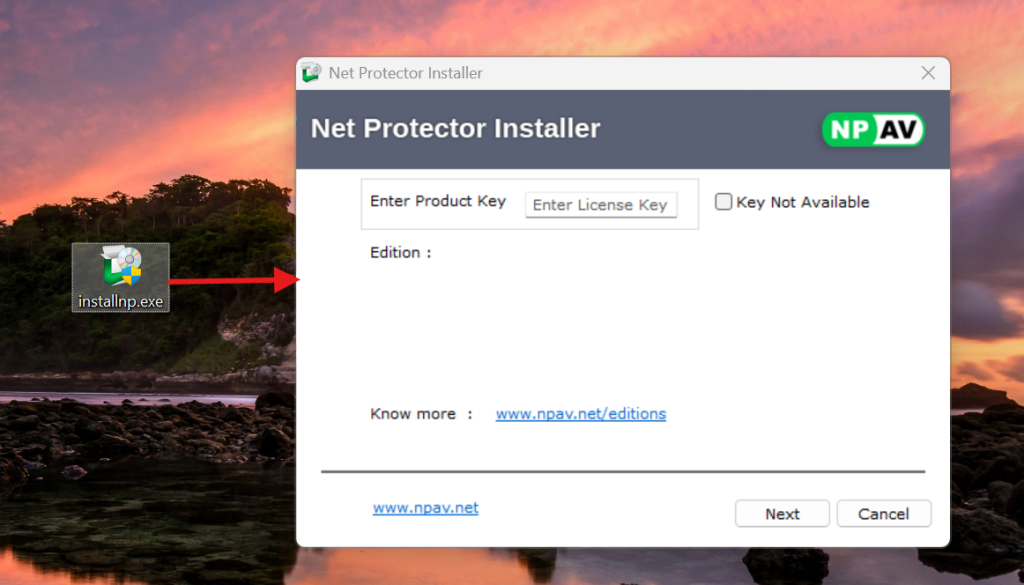Open the www.npav.net/editions link

pyautogui.click(x=581, y=414)
